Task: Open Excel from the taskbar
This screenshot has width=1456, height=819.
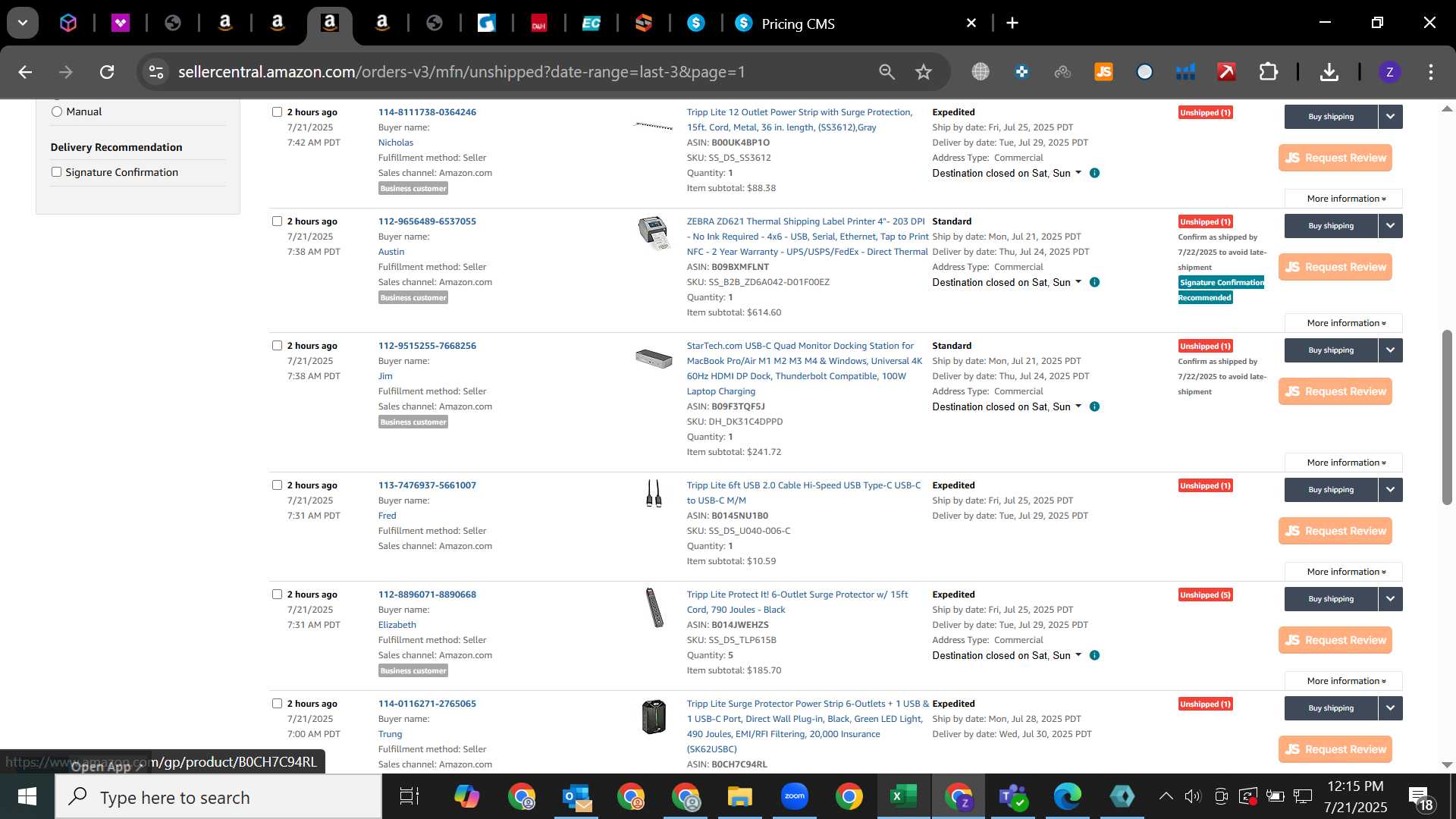Action: 903,796
